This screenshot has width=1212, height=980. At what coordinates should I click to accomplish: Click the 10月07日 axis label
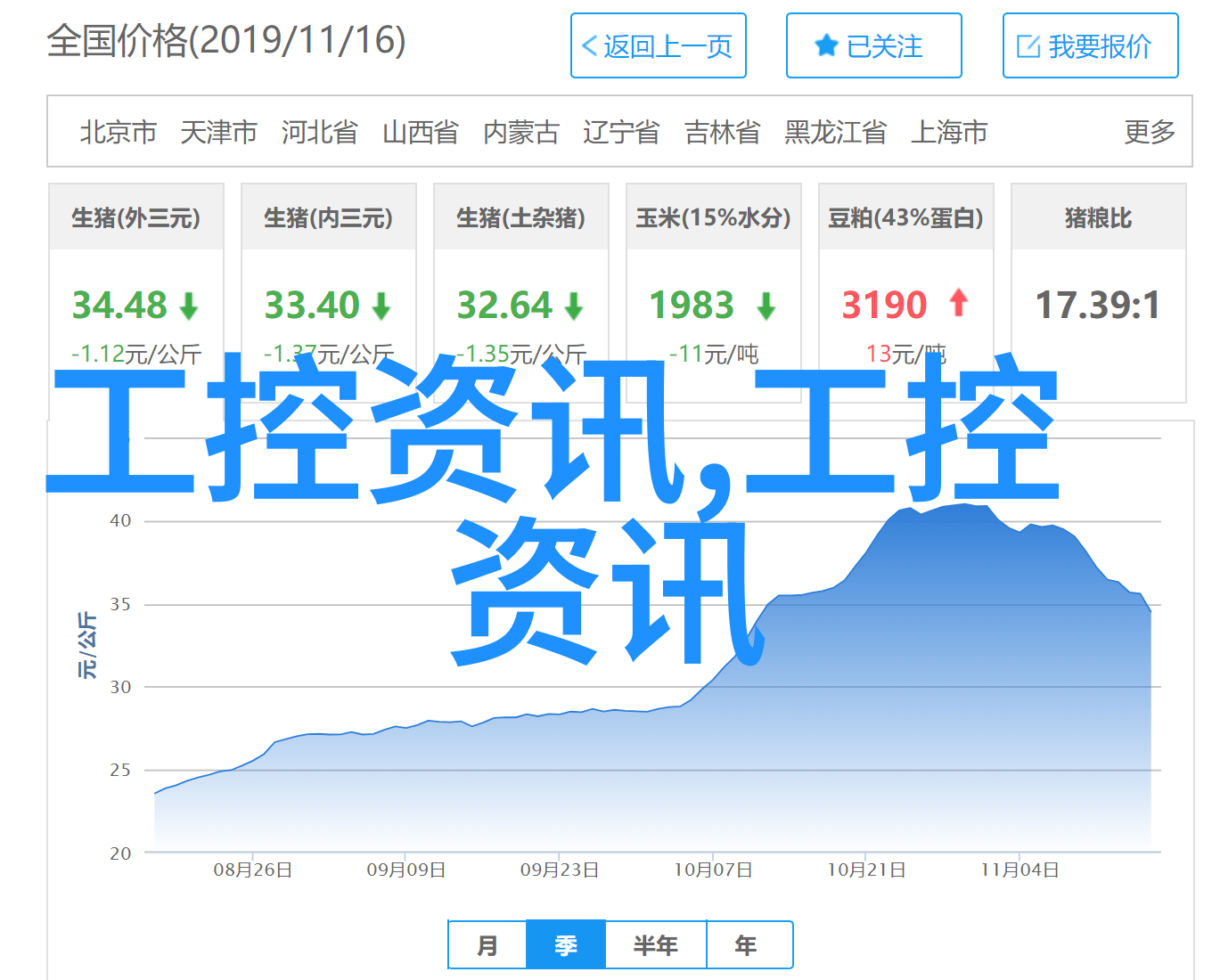pos(713,870)
